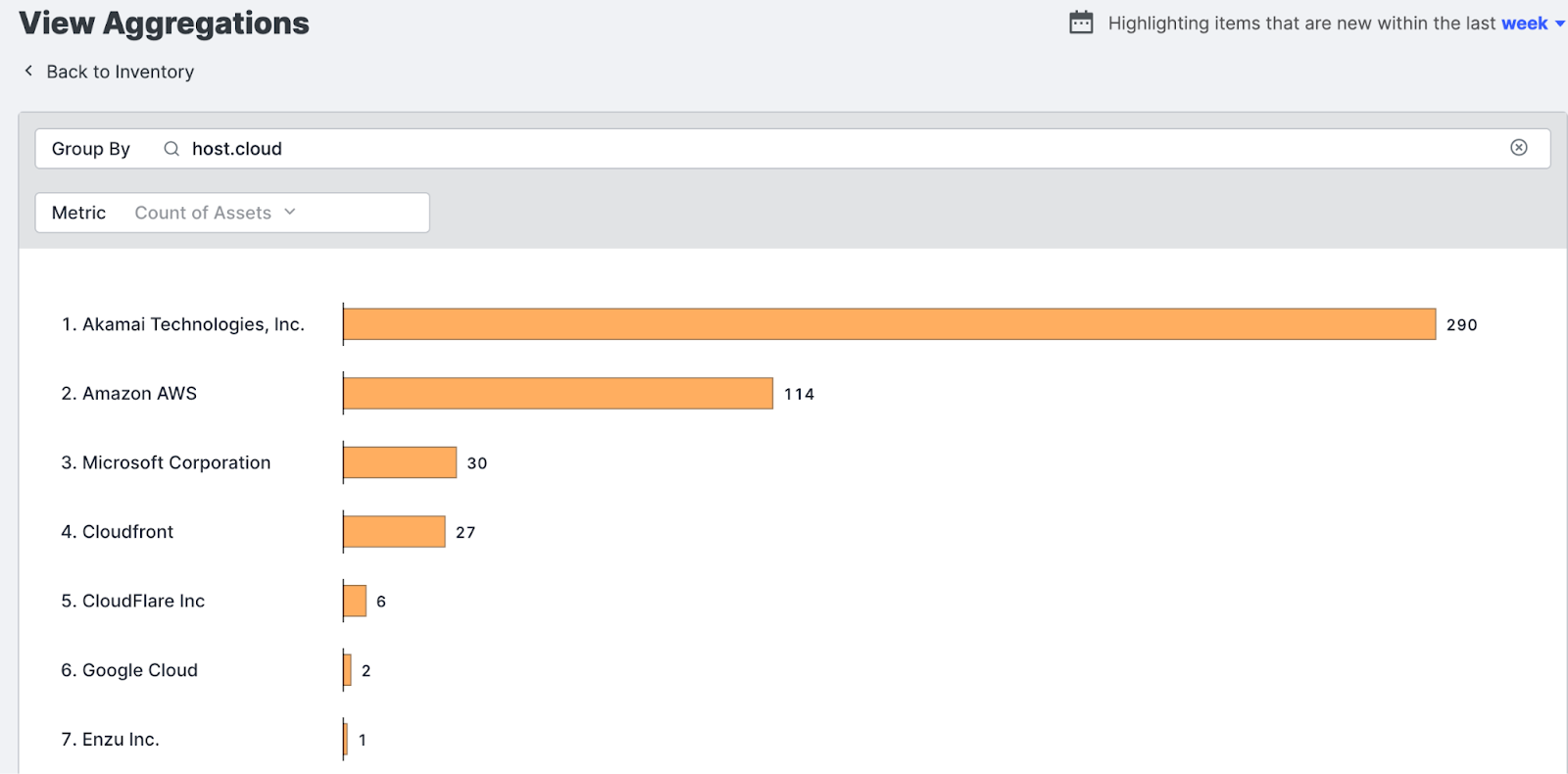Click the 290 count value
This screenshot has height=774, width=1568.
[x=1461, y=325]
